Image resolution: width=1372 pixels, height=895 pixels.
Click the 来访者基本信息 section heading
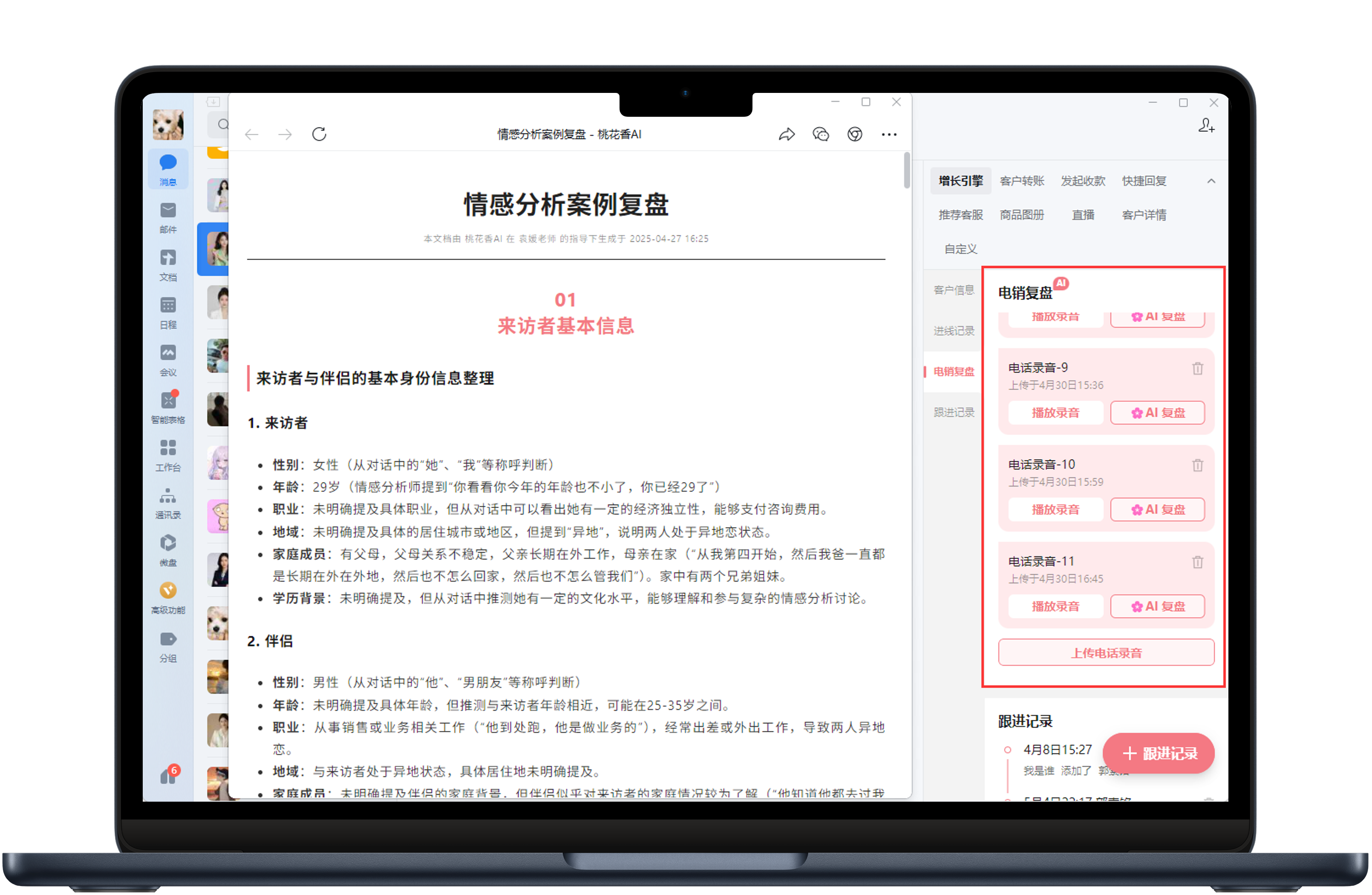566,326
